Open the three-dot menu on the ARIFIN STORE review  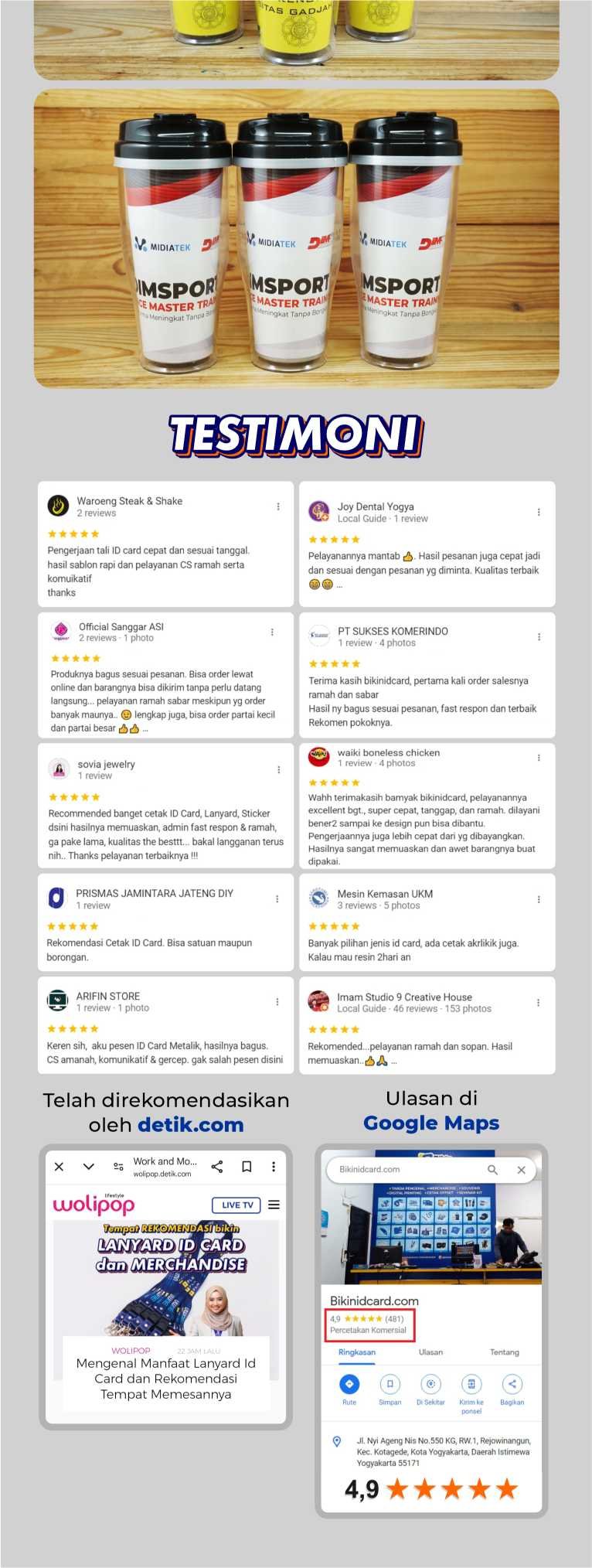(x=277, y=1002)
